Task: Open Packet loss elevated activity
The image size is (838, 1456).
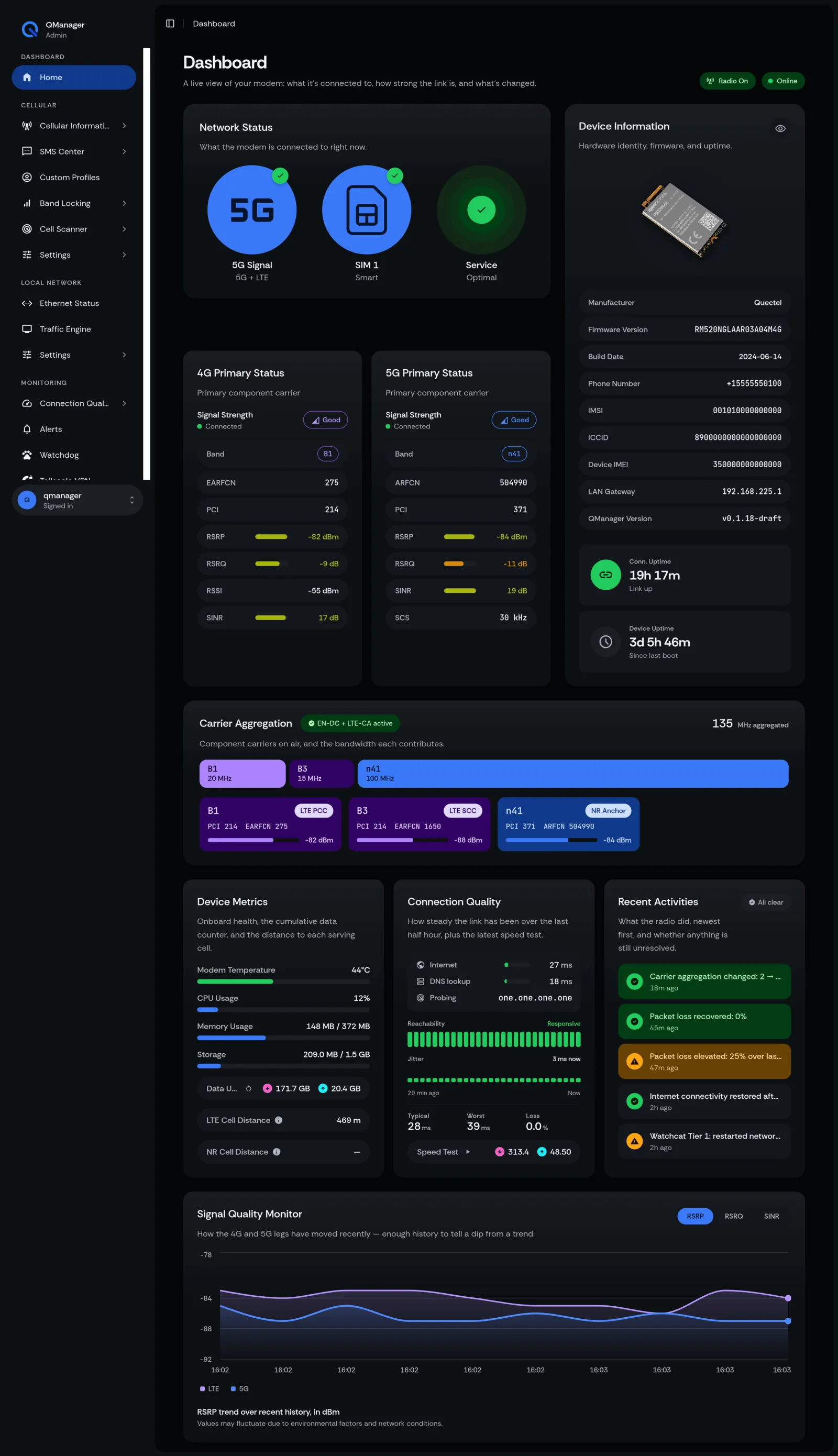Action: tap(704, 1061)
